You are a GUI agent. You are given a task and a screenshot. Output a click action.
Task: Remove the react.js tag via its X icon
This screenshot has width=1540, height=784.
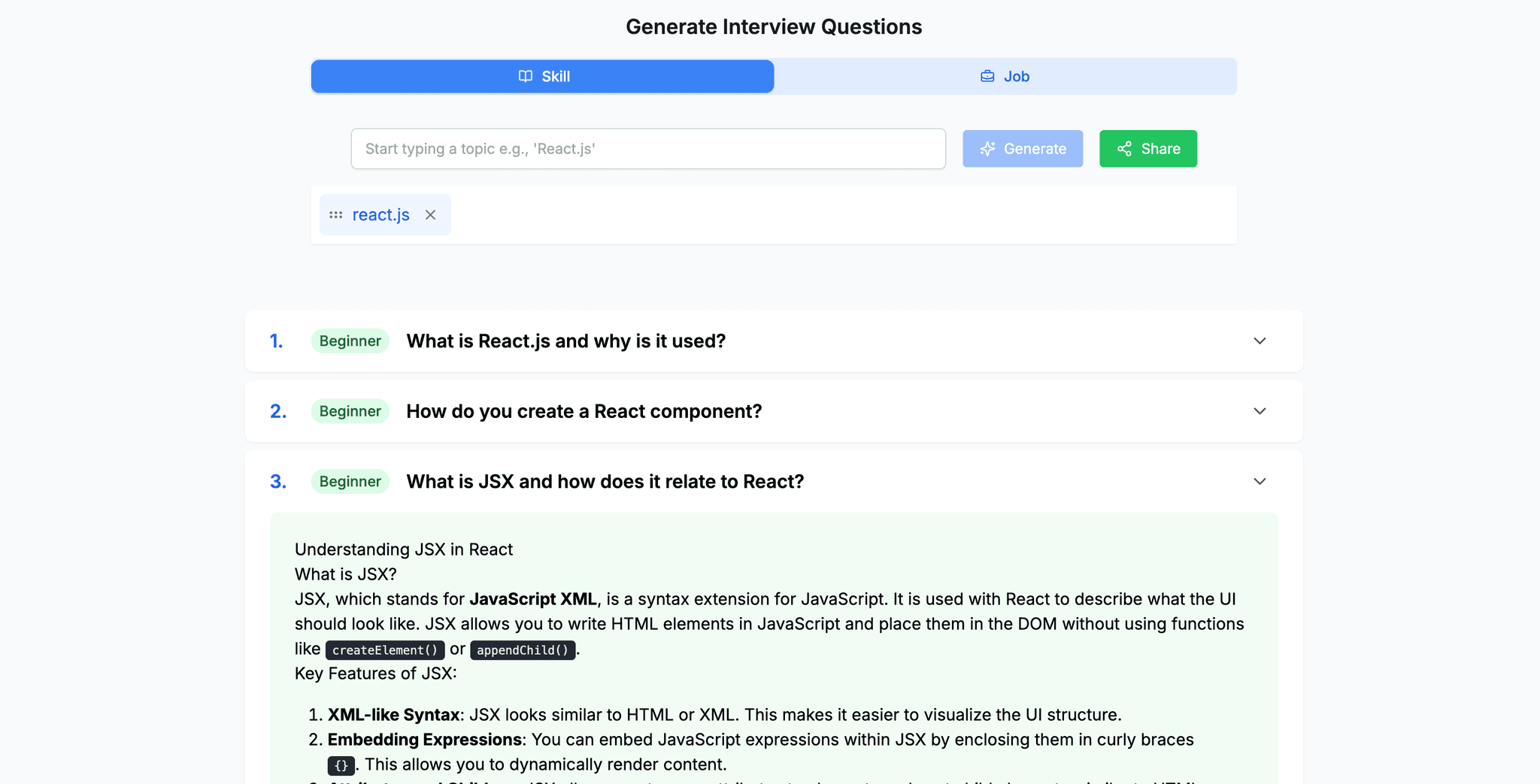tap(431, 214)
